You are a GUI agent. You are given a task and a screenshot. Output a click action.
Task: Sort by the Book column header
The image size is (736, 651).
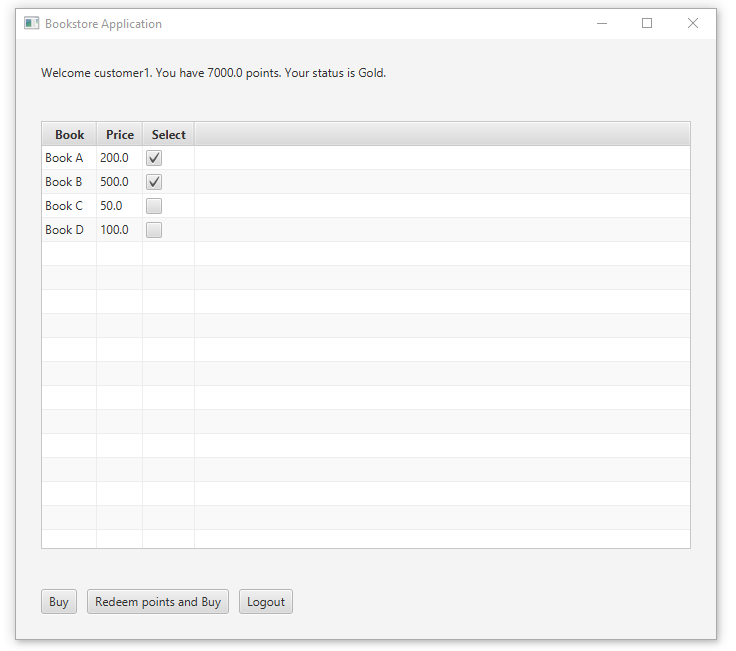tap(69, 135)
